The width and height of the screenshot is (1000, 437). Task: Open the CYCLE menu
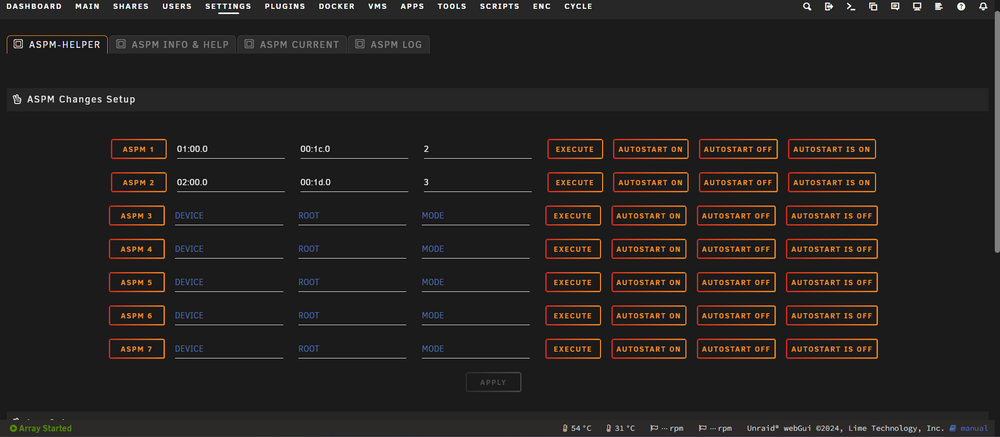pyautogui.click(x=578, y=6)
